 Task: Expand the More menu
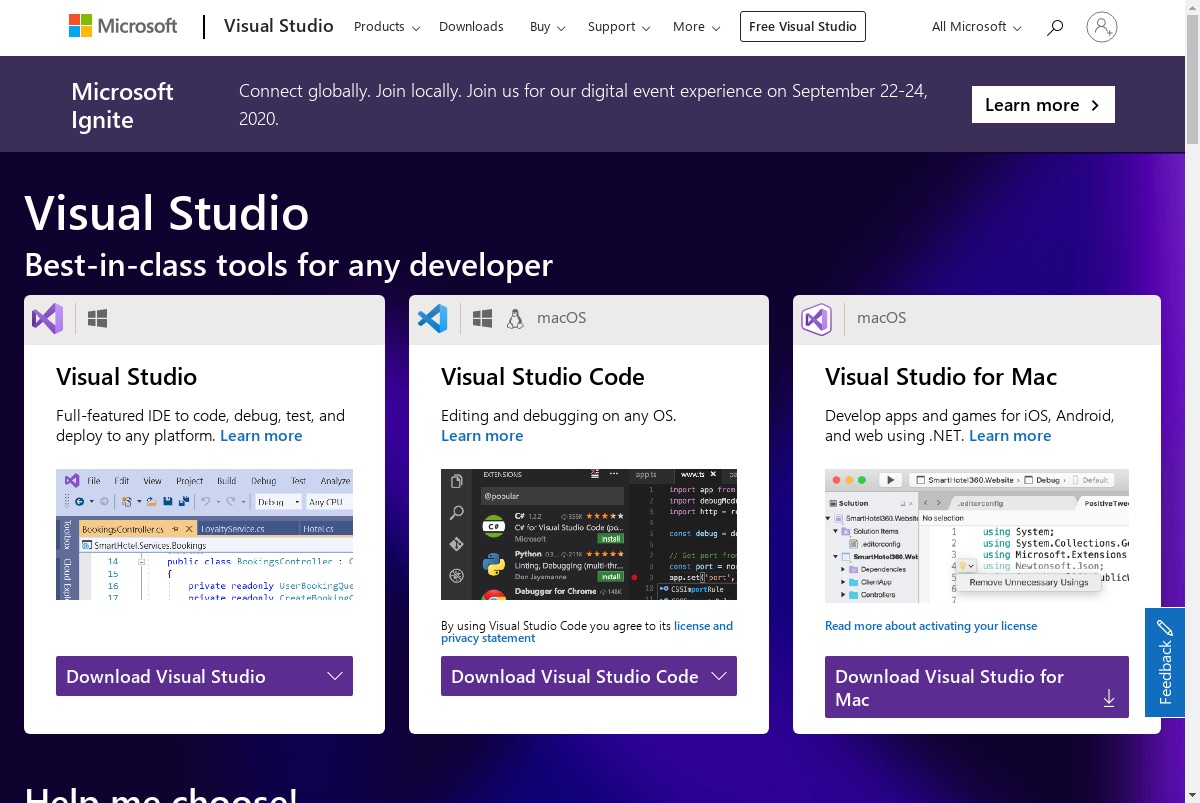[x=697, y=27]
